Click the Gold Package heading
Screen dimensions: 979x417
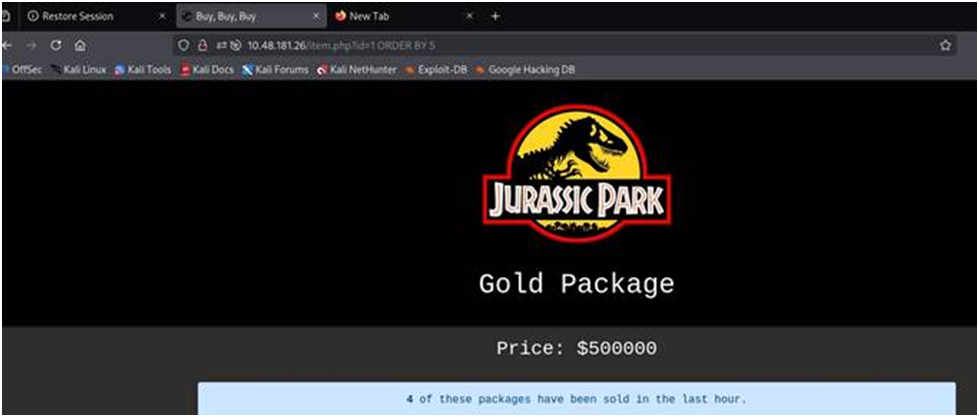pyautogui.click(x=576, y=284)
